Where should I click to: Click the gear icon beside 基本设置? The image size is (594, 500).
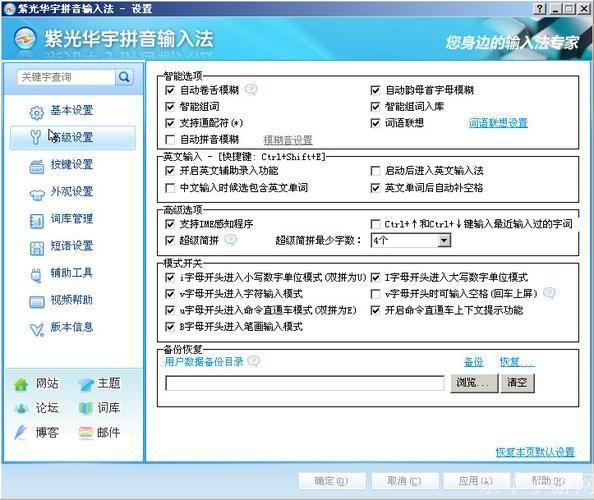(36, 112)
